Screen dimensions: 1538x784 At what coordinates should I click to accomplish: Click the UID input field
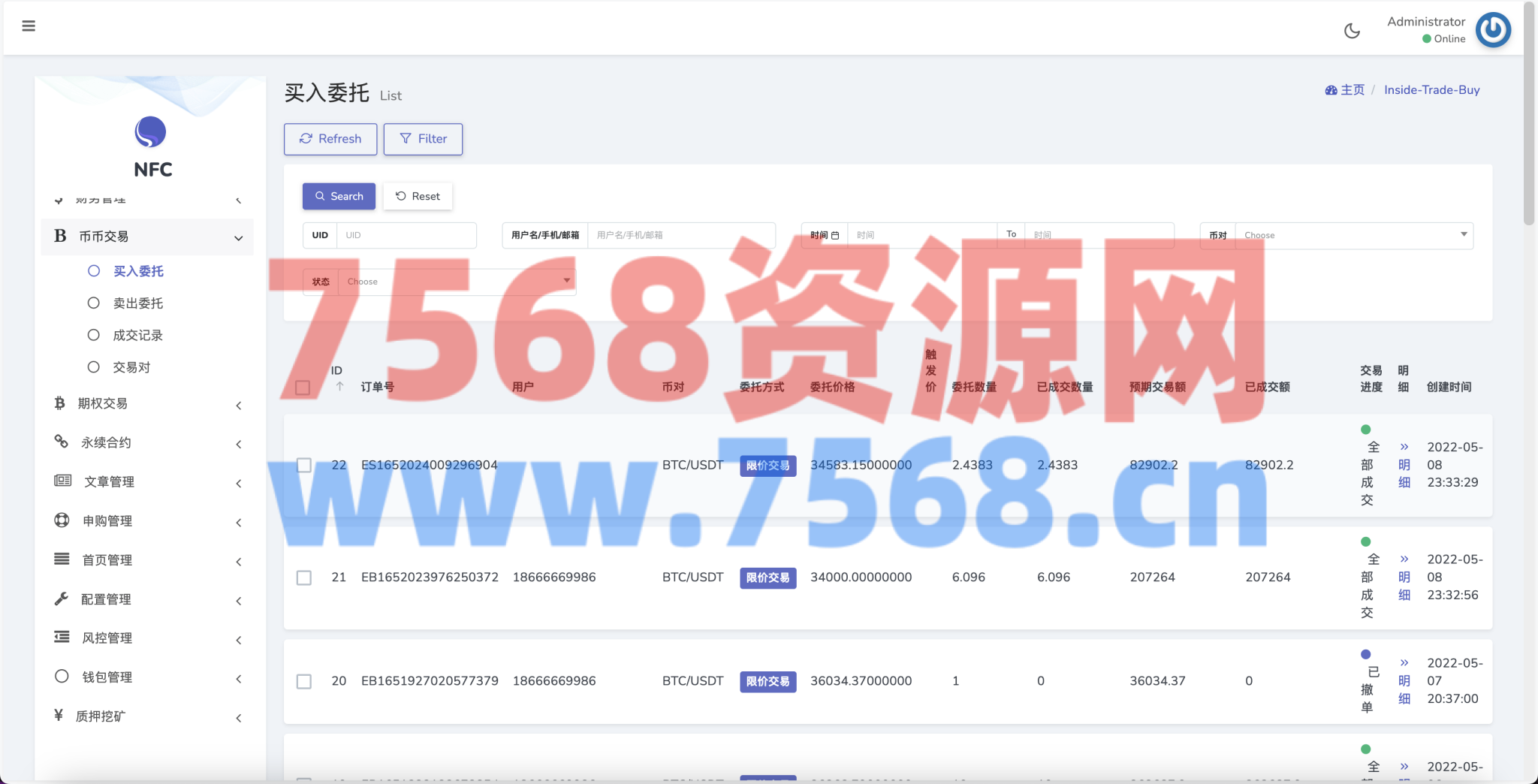pos(406,235)
